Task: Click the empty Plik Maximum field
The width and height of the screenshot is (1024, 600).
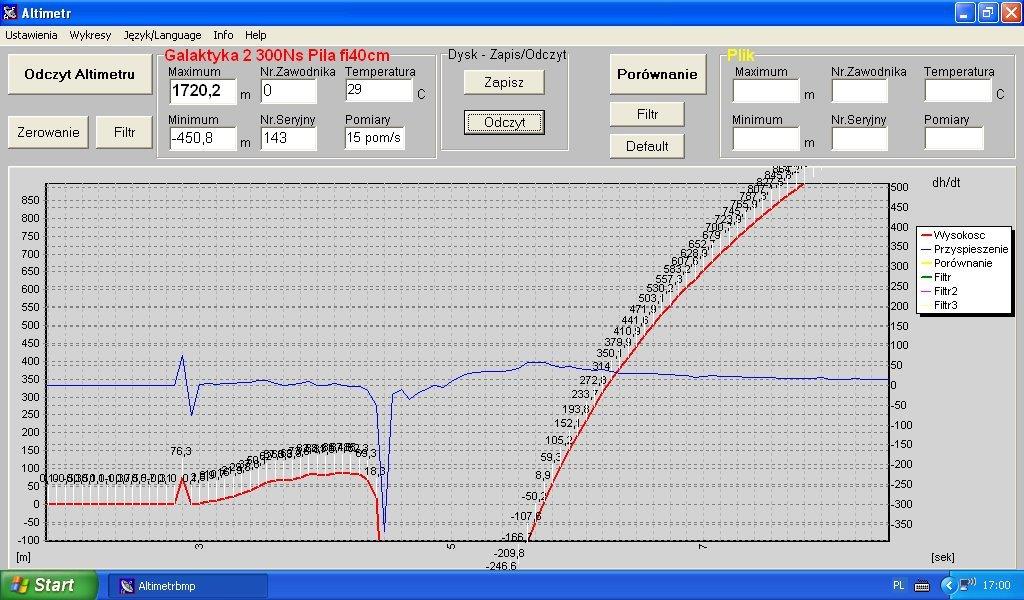Action: tap(766, 91)
